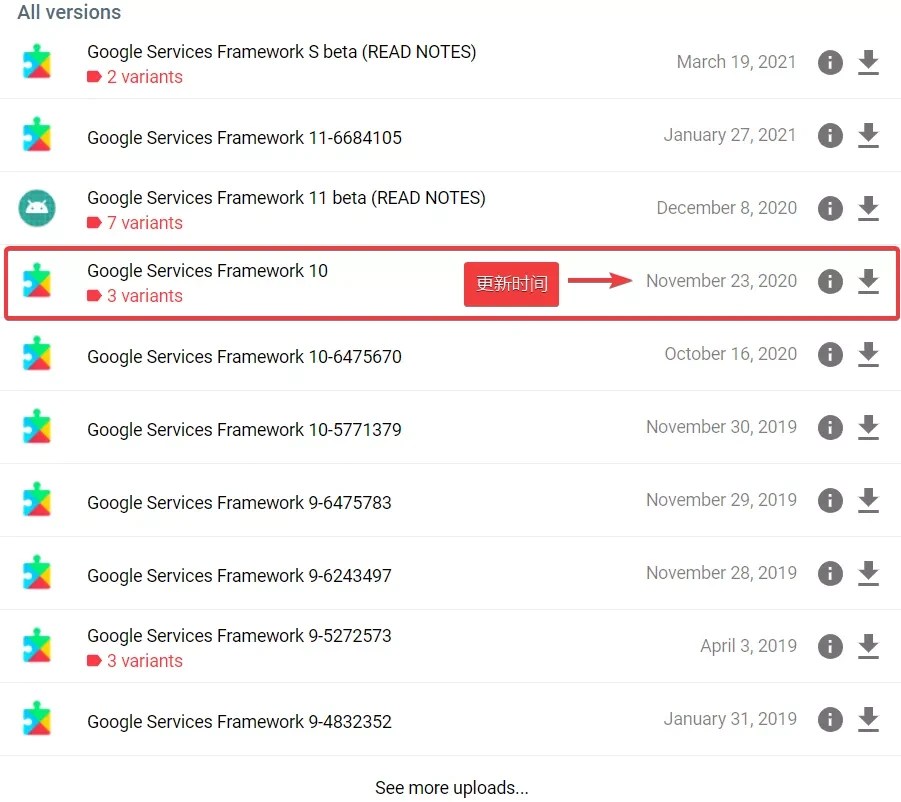Screen dimensions: 901x802
Task: Open See more uploads link
Action: pyautogui.click(x=451, y=788)
